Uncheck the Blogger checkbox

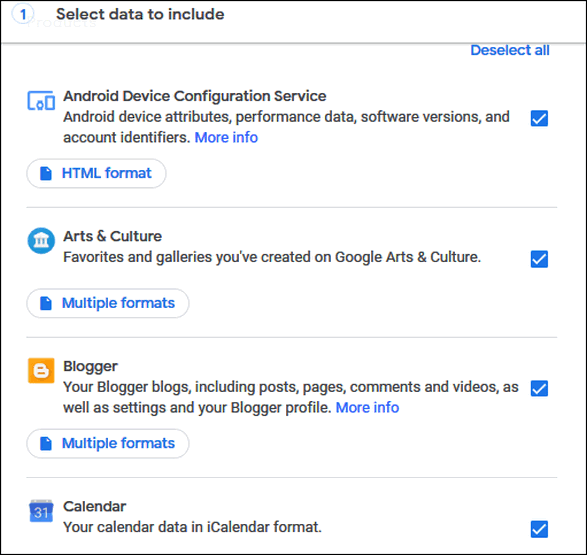[x=539, y=388]
